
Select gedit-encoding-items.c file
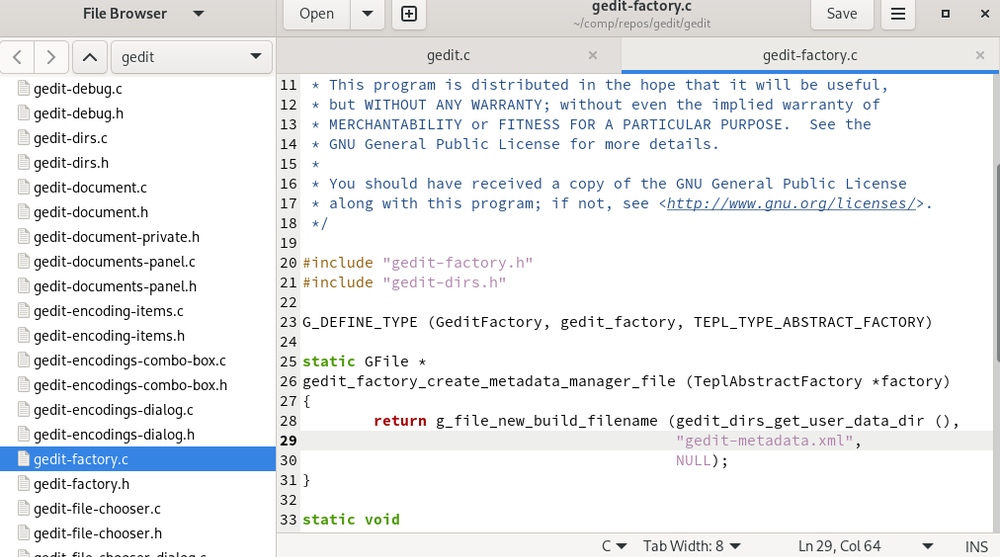108,311
